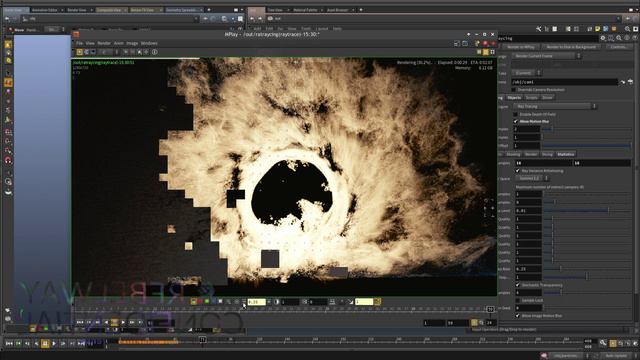Disable the Allow Motion Blur checkbox
640x360 pixels.
click(516, 121)
